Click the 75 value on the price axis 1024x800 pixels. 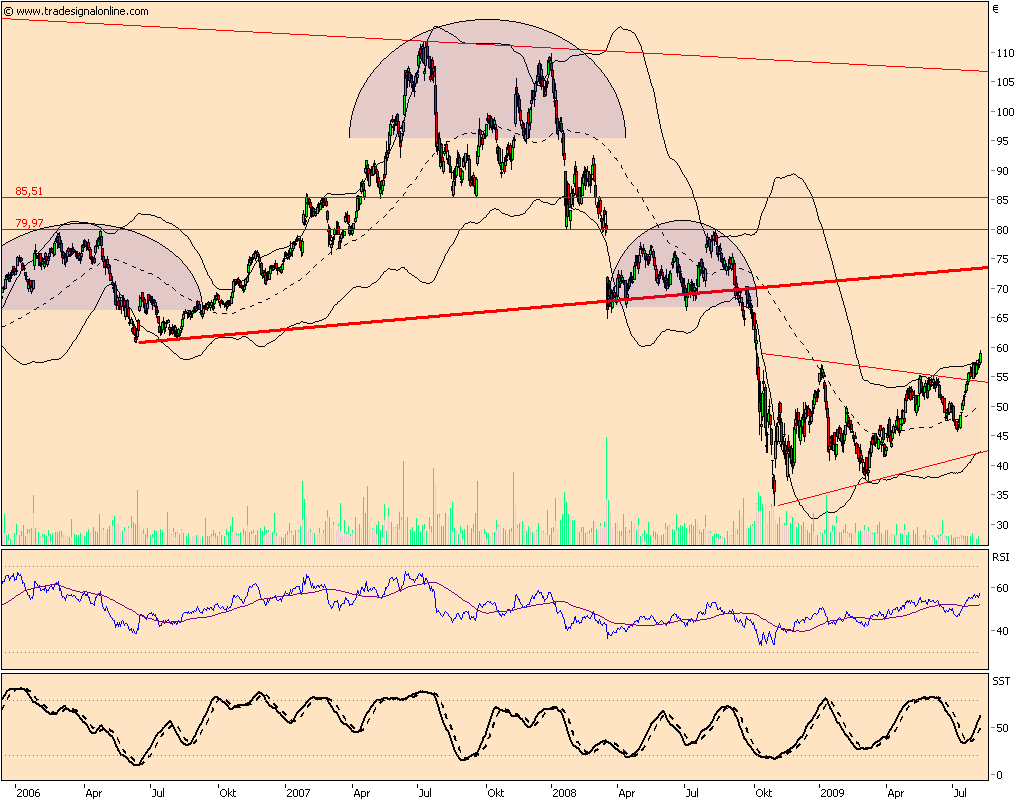coord(1002,259)
